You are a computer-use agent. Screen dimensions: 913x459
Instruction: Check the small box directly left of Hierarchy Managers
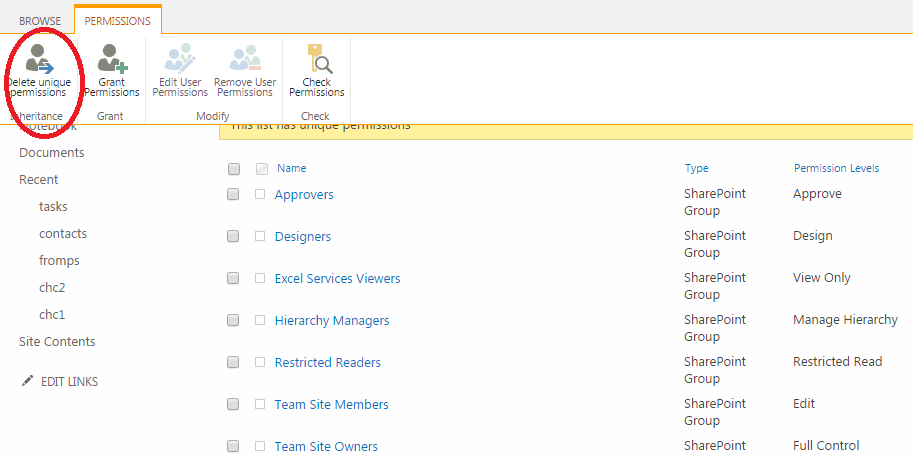tap(260, 320)
